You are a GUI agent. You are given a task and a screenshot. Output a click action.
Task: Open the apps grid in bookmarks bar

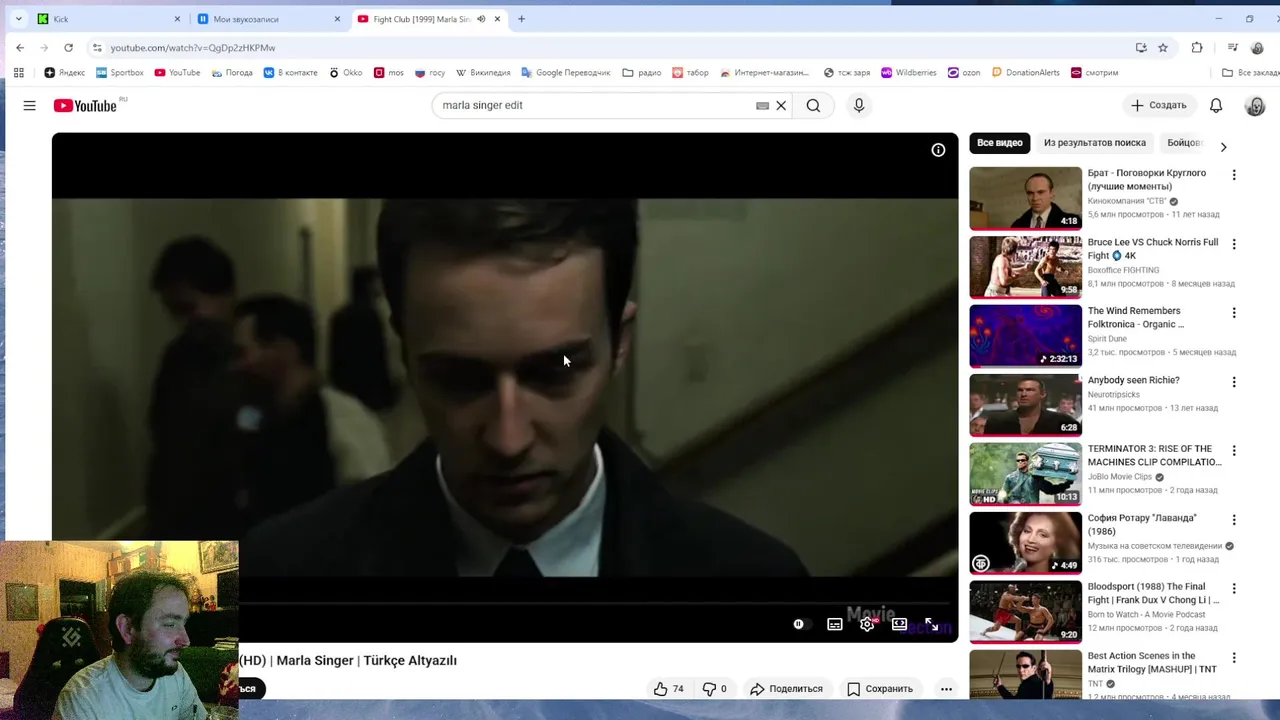18,72
